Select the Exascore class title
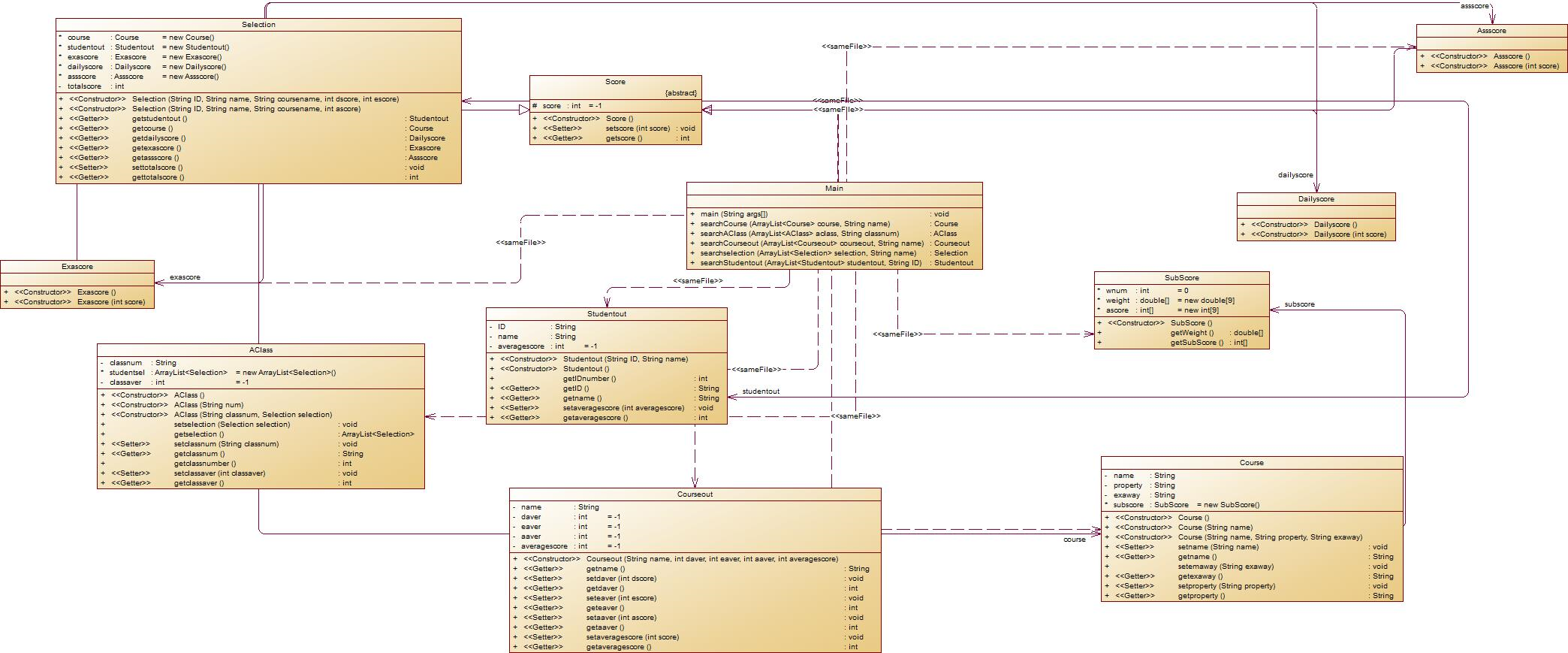 (x=77, y=267)
